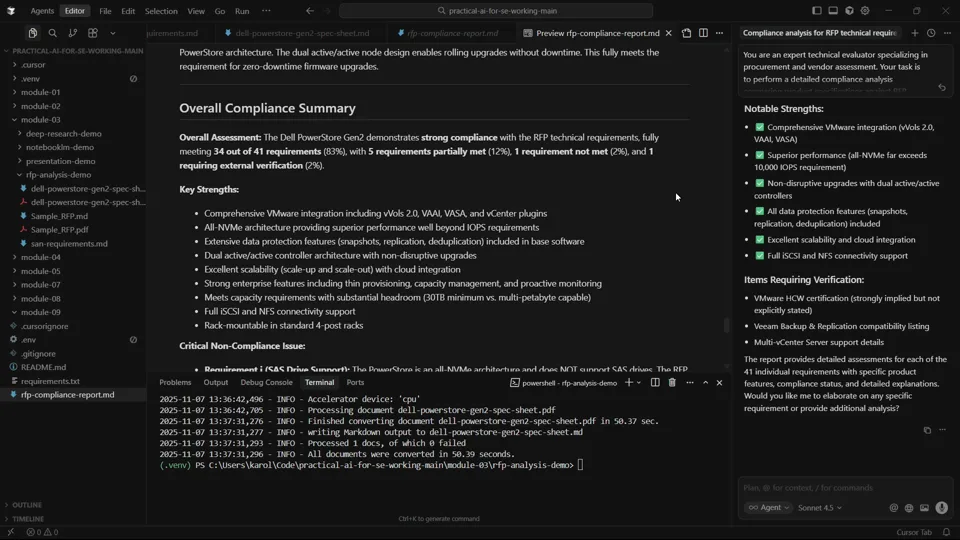Open the File menu
This screenshot has width=960, height=540.
(x=105, y=11)
